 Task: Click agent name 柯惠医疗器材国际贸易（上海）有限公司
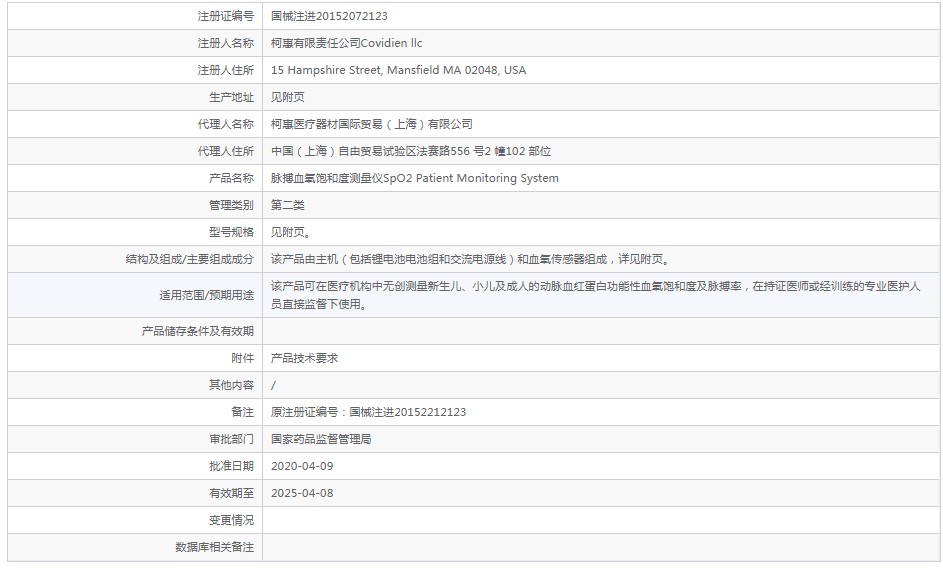pos(372,125)
